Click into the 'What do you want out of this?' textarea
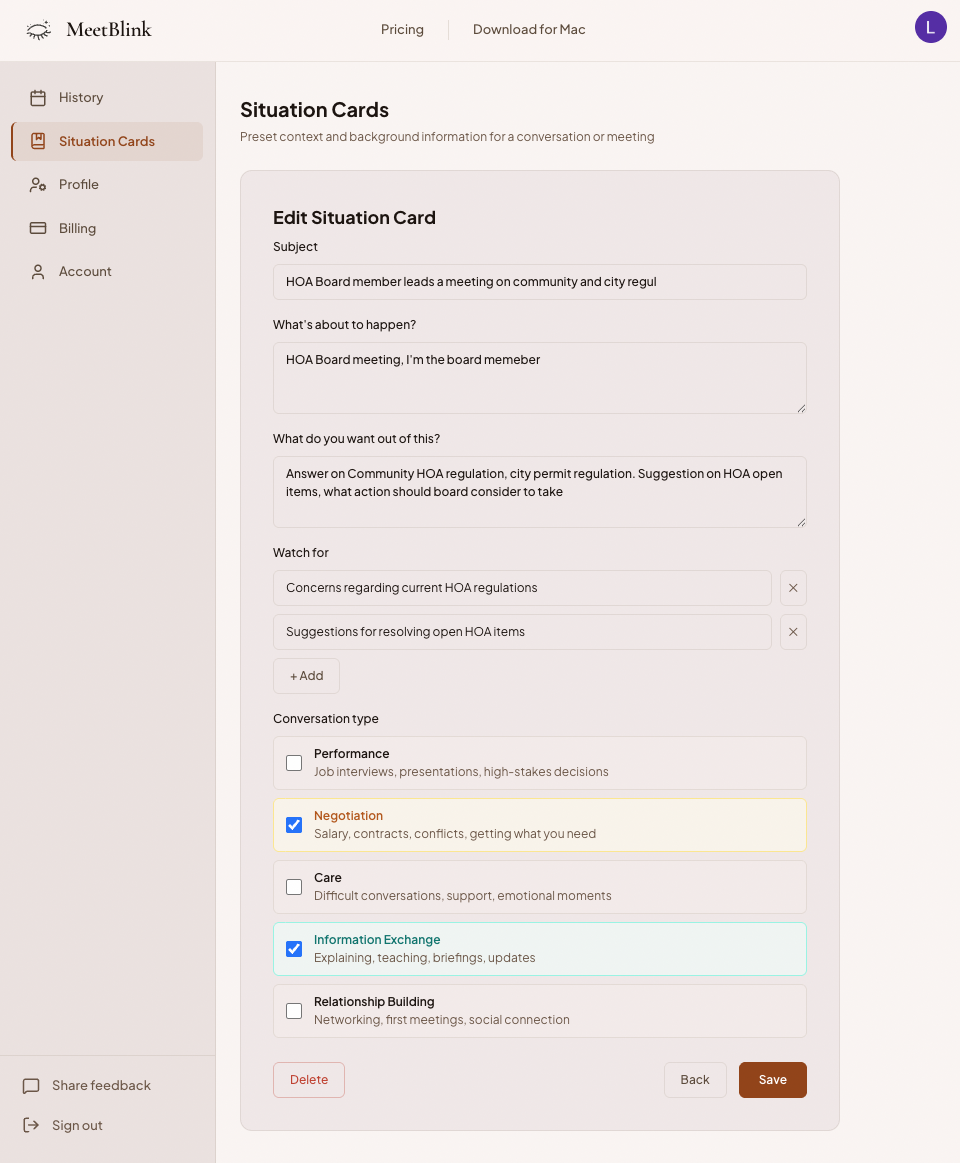This screenshot has height=1163, width=960. click(539, 492)
